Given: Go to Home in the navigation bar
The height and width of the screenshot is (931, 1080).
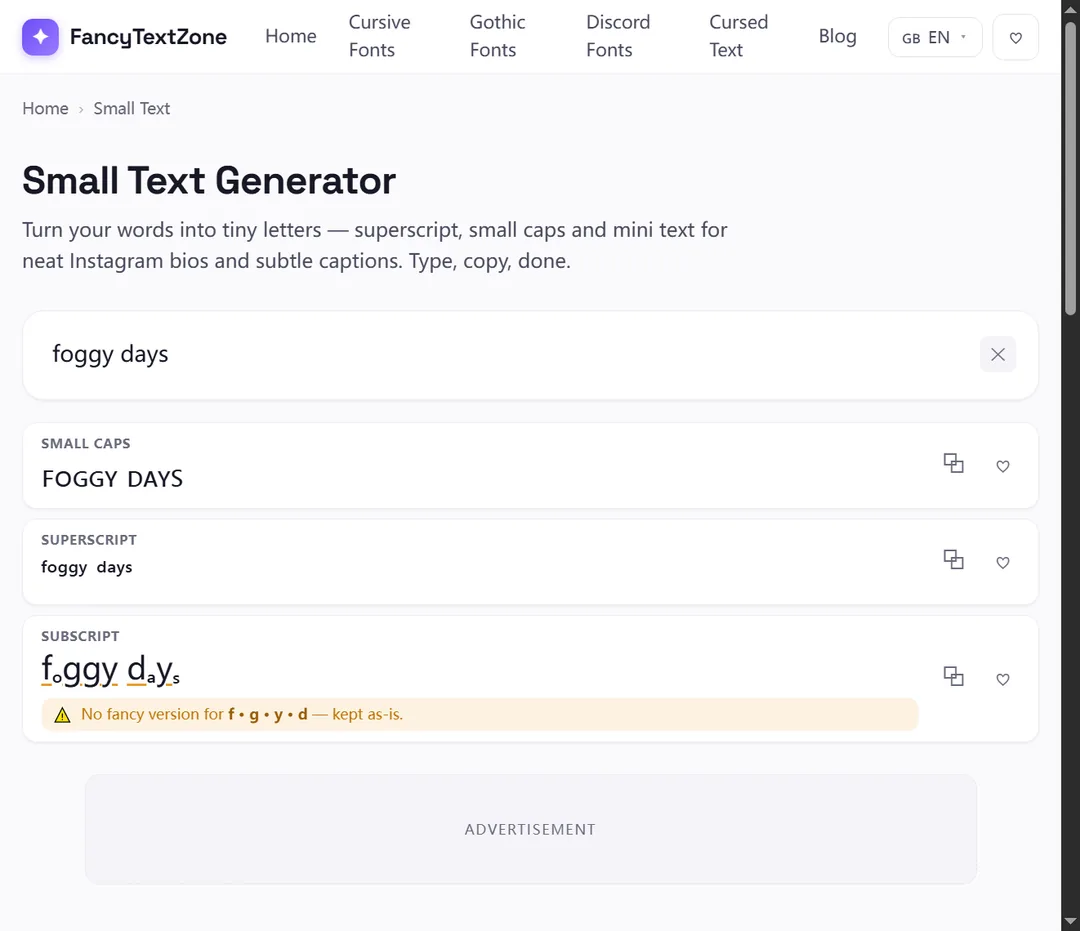Looking at the screenshot, I should (x=291, y=36).
